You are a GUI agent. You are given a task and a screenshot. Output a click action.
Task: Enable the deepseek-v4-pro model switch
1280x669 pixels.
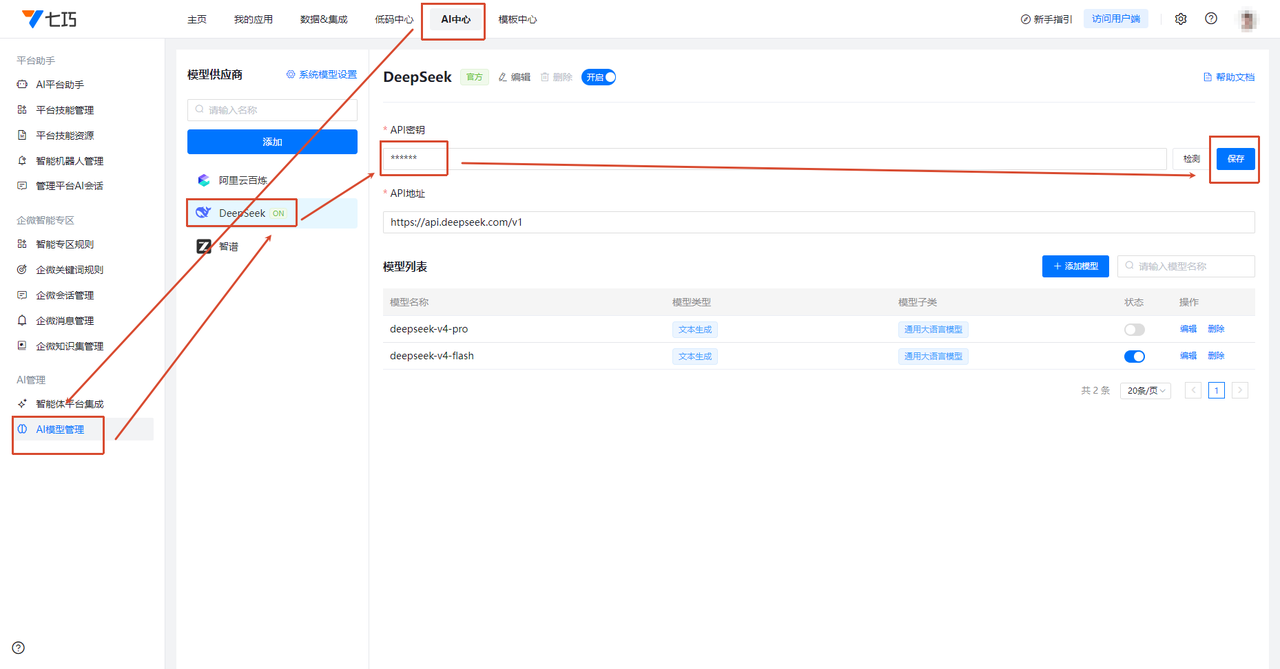(x=1134, y=329)
